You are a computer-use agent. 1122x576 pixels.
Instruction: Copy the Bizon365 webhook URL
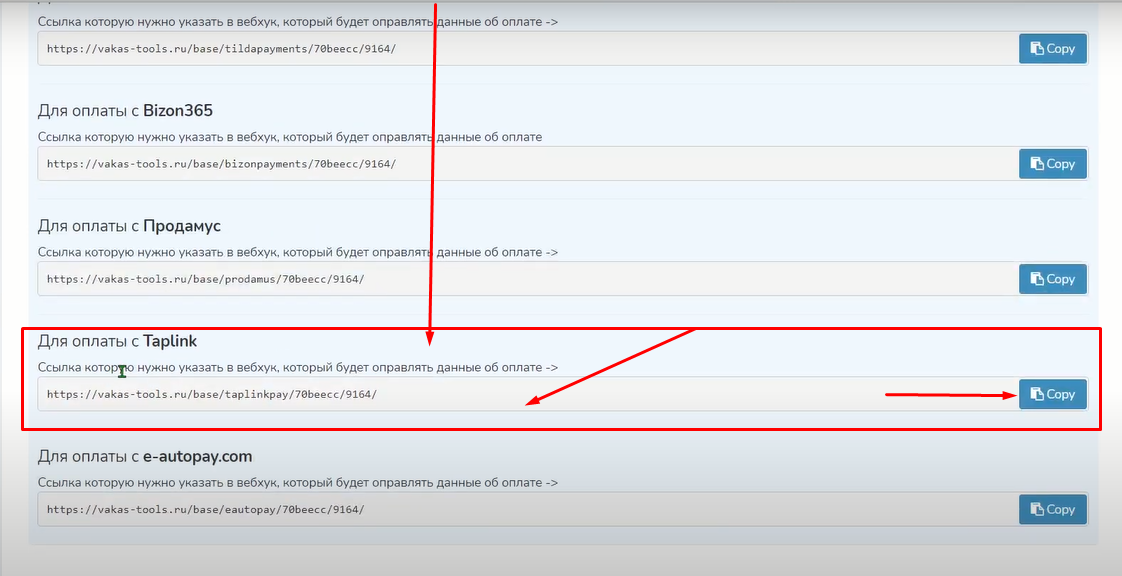click(1052, 164)
